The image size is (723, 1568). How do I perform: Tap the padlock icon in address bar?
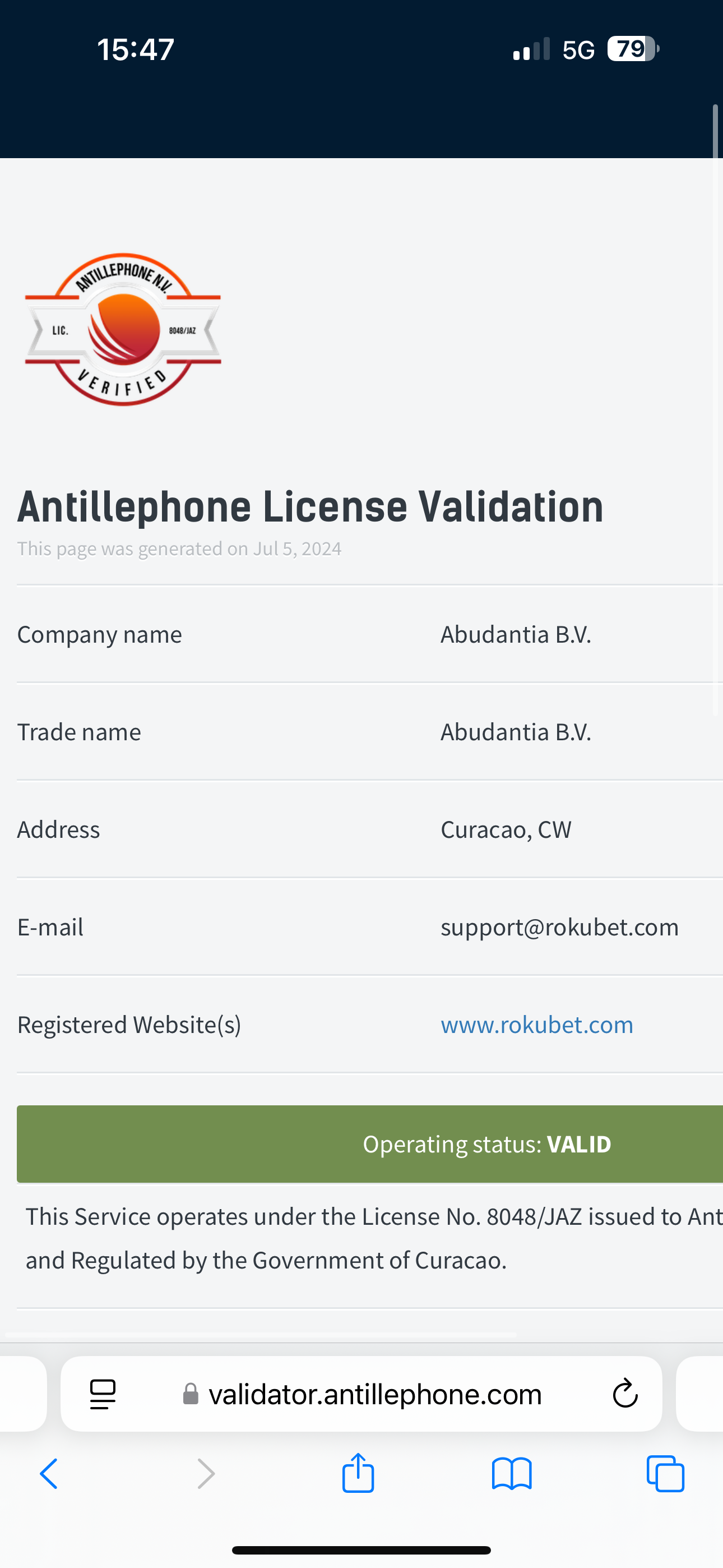(191, 1393)
